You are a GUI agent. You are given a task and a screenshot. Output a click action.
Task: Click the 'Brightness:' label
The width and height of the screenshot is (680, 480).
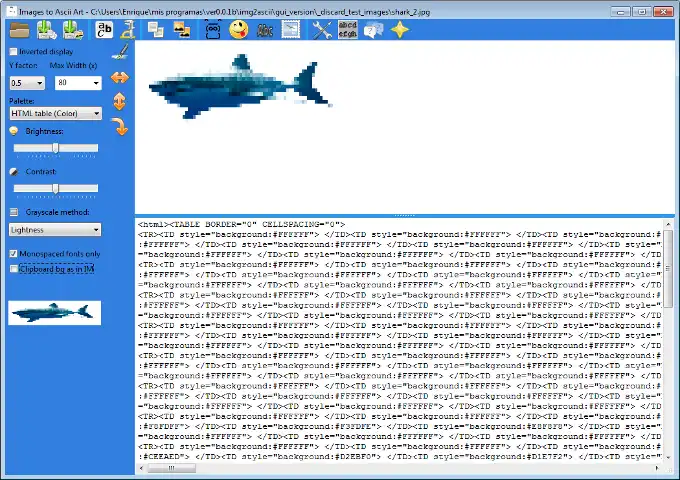(x=44, y=131)
